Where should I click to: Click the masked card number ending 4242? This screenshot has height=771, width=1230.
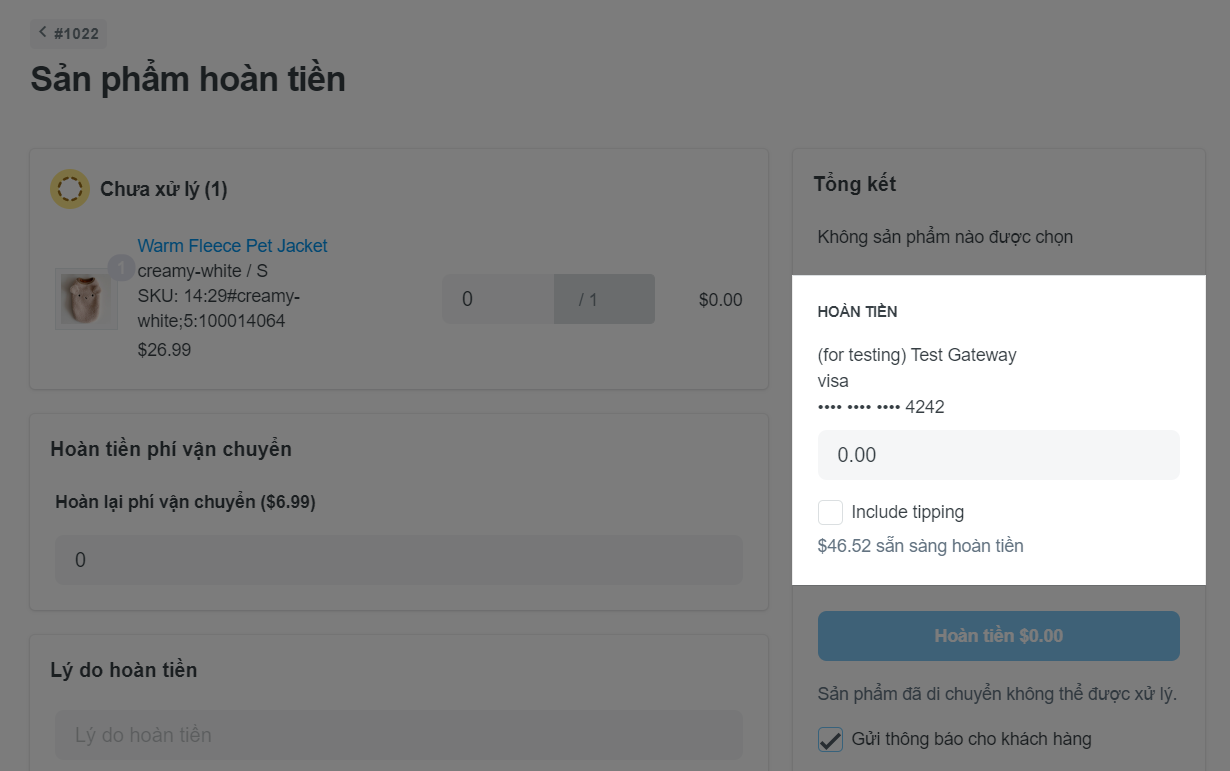coord(880,407)
